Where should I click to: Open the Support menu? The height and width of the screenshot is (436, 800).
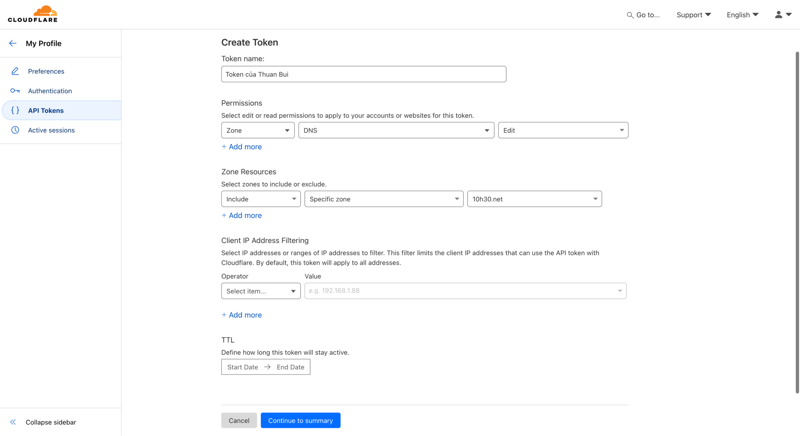coord(693,15)
